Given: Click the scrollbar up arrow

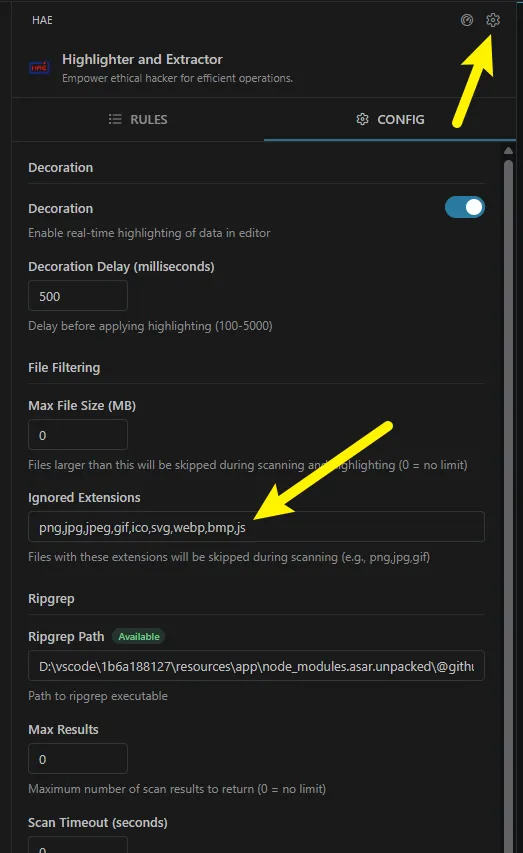Looking at the screenshot, I should [508, 151].
